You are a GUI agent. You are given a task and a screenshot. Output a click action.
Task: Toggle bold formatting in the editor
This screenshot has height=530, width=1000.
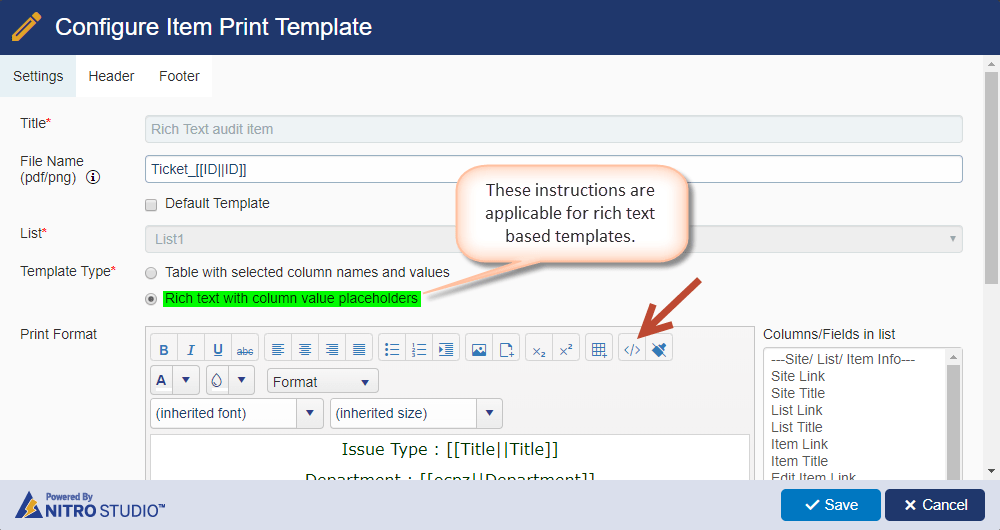tap(164, 349)
